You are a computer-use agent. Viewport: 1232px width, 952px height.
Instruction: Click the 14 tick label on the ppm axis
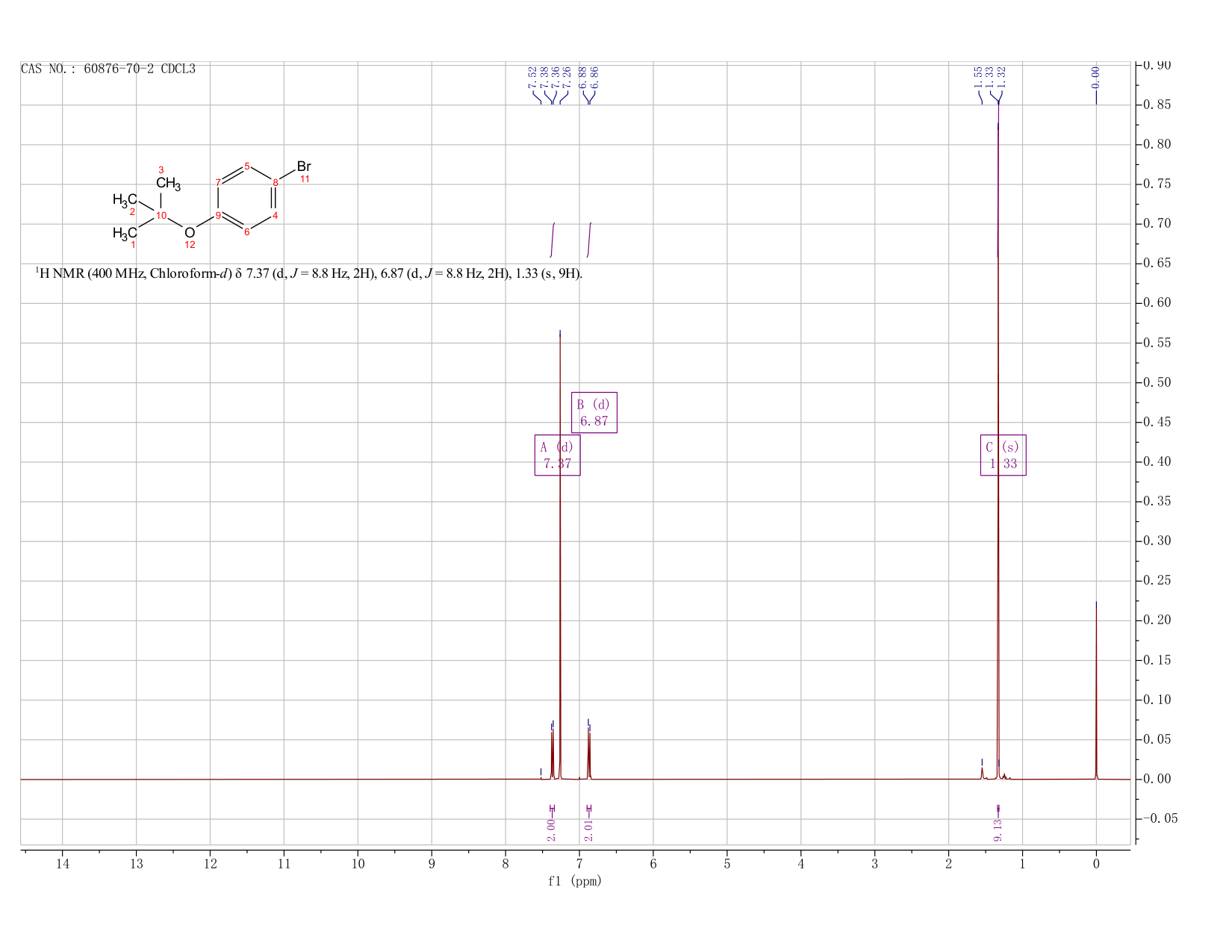point(62,864)
